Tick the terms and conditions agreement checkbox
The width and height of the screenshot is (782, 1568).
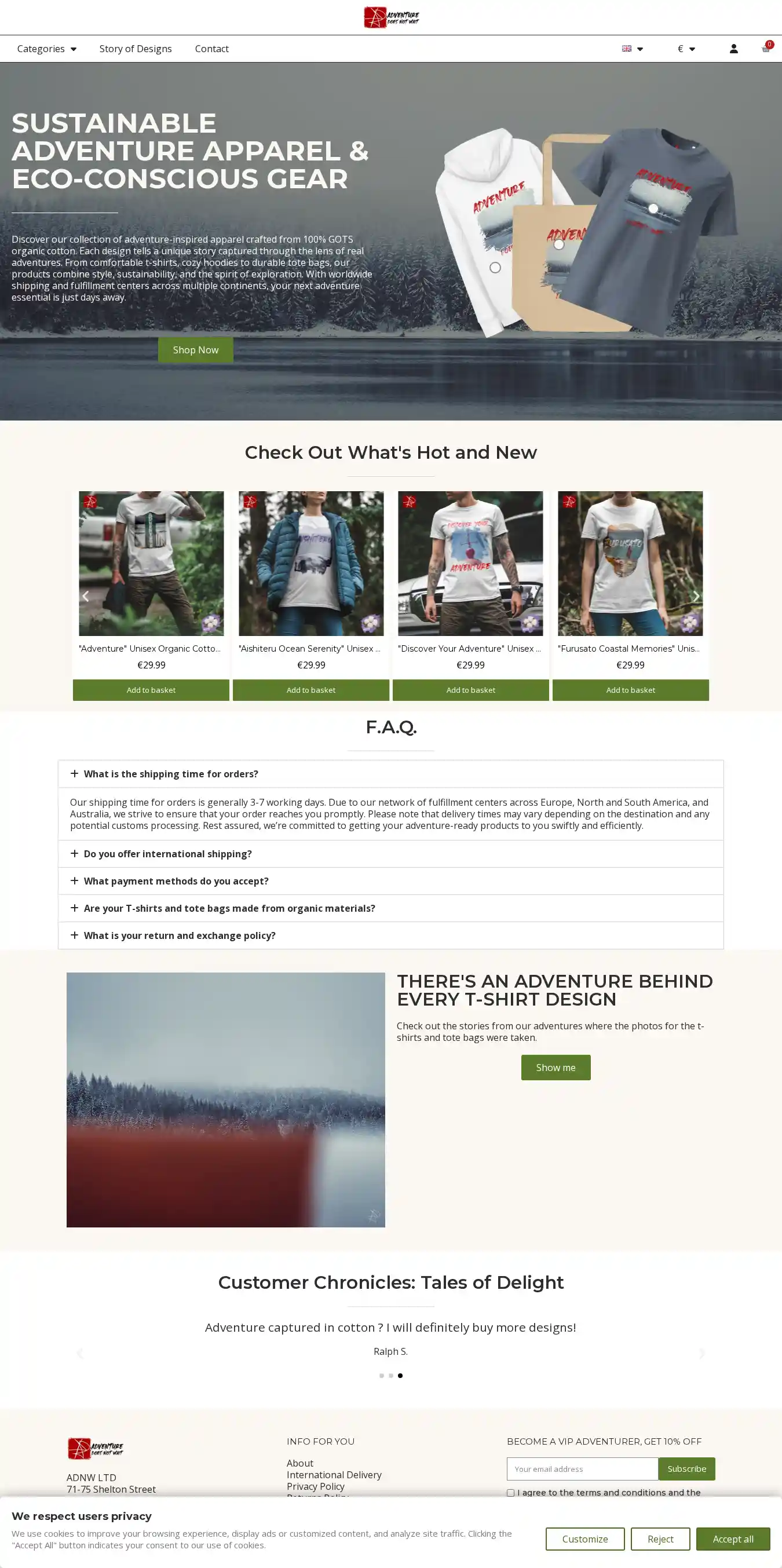(510, 1493)
